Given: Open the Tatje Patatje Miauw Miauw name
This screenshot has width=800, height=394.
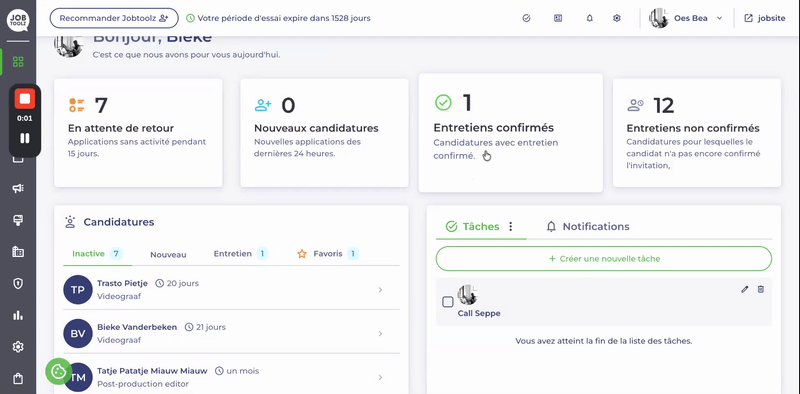Looking at the screenshot, I should tap(152, 371).
